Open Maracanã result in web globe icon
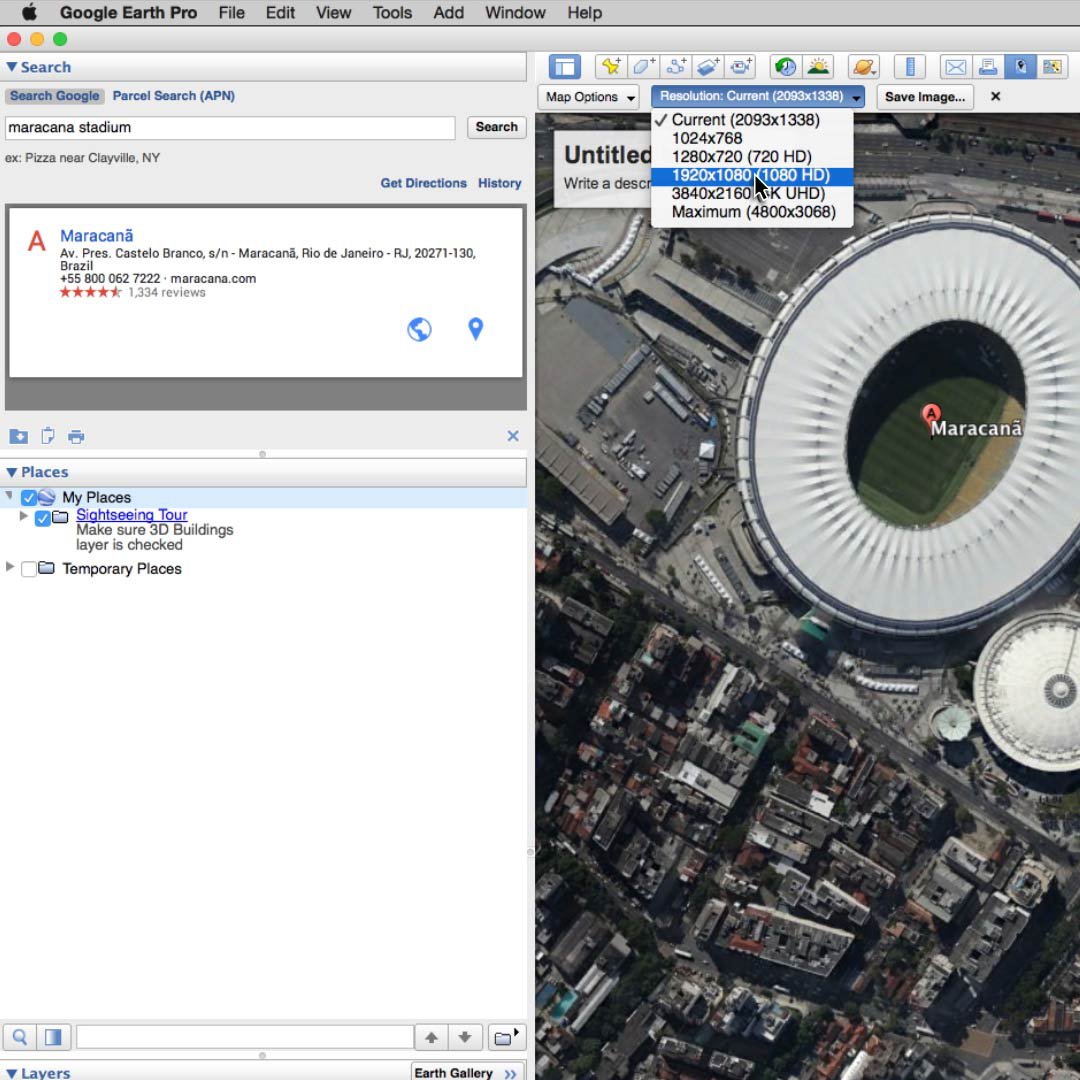1080x1080 pixels. pyautogui.click(x=419, y=329)
